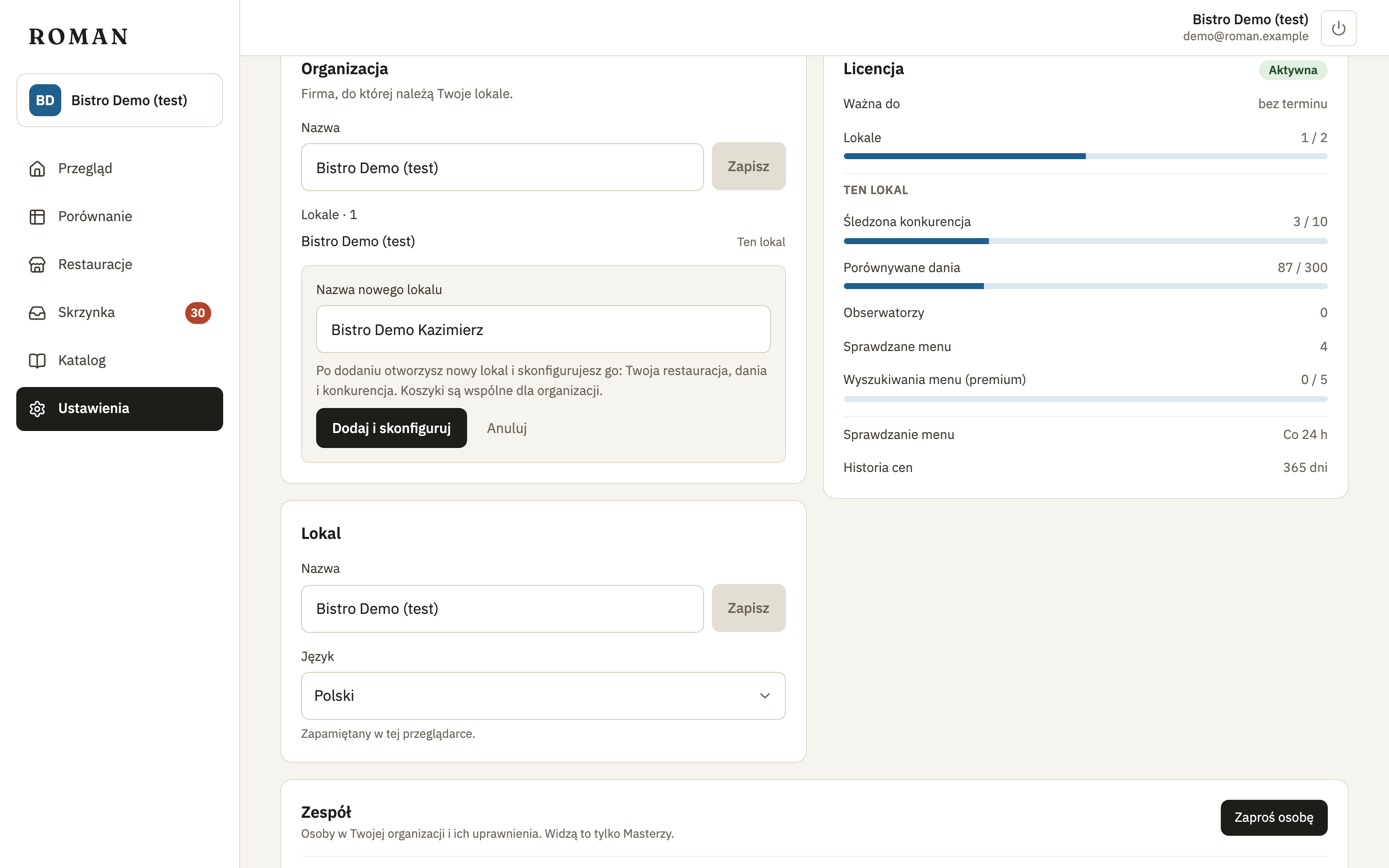Focus the Lokal Nazwa input field
1389x868 pixels.
pyautogui.click(x=502, y=608)
